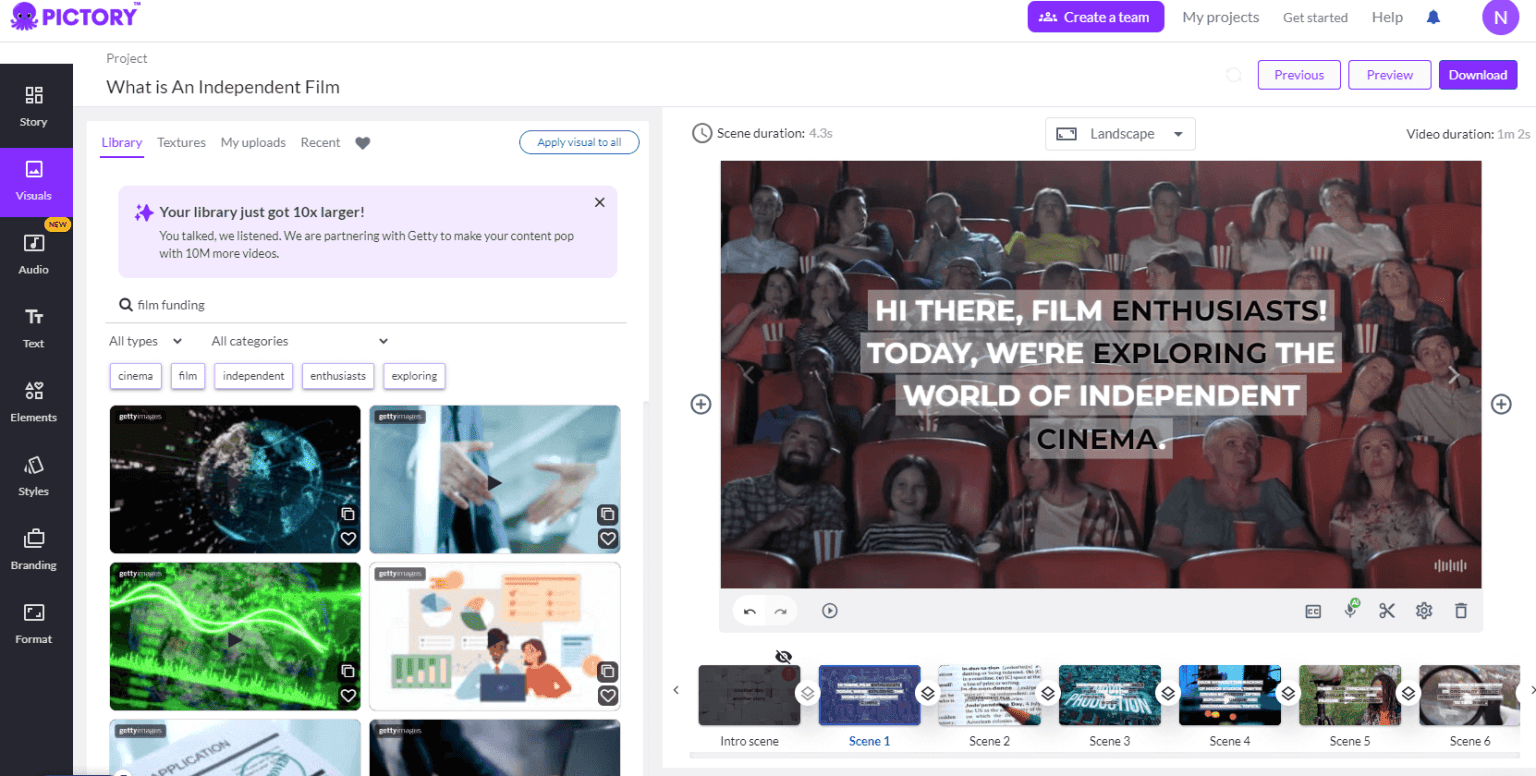Viewport: 1536px width, 776px height.
Task: Delete the current scene with the trash icon
Action: [1461, 610]
